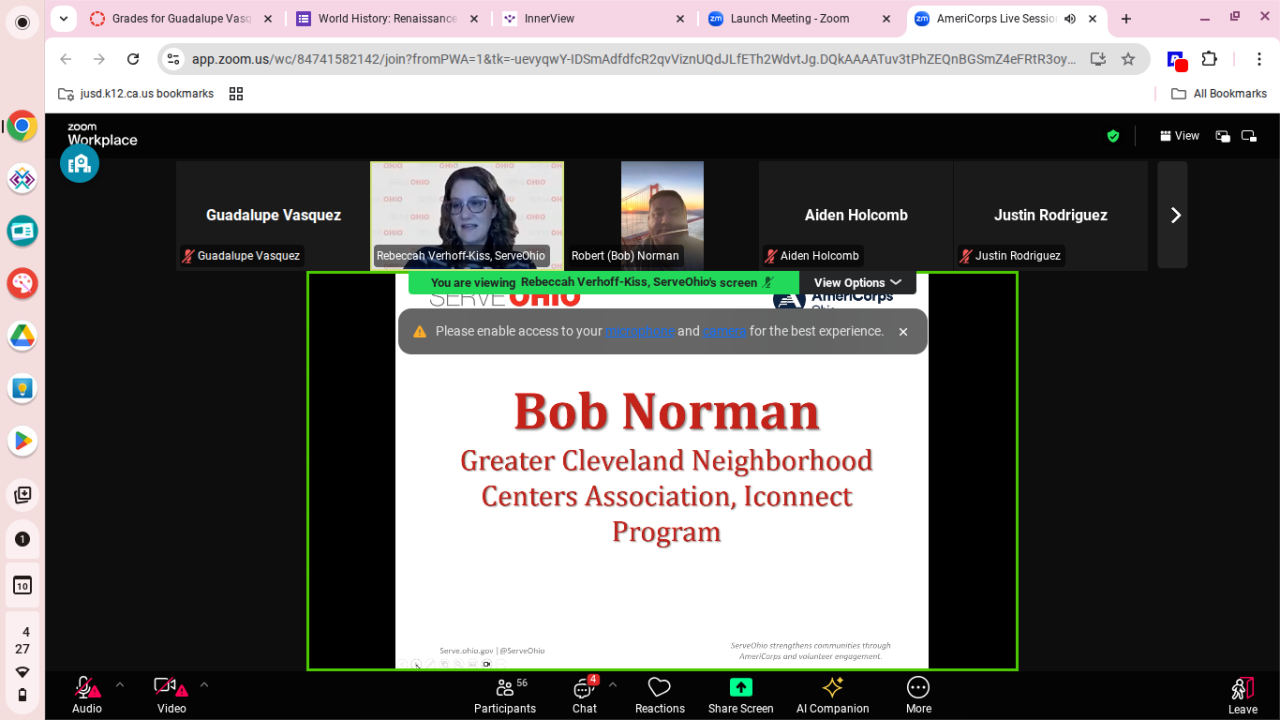Open the Participants panel

(x=505, y=696)
